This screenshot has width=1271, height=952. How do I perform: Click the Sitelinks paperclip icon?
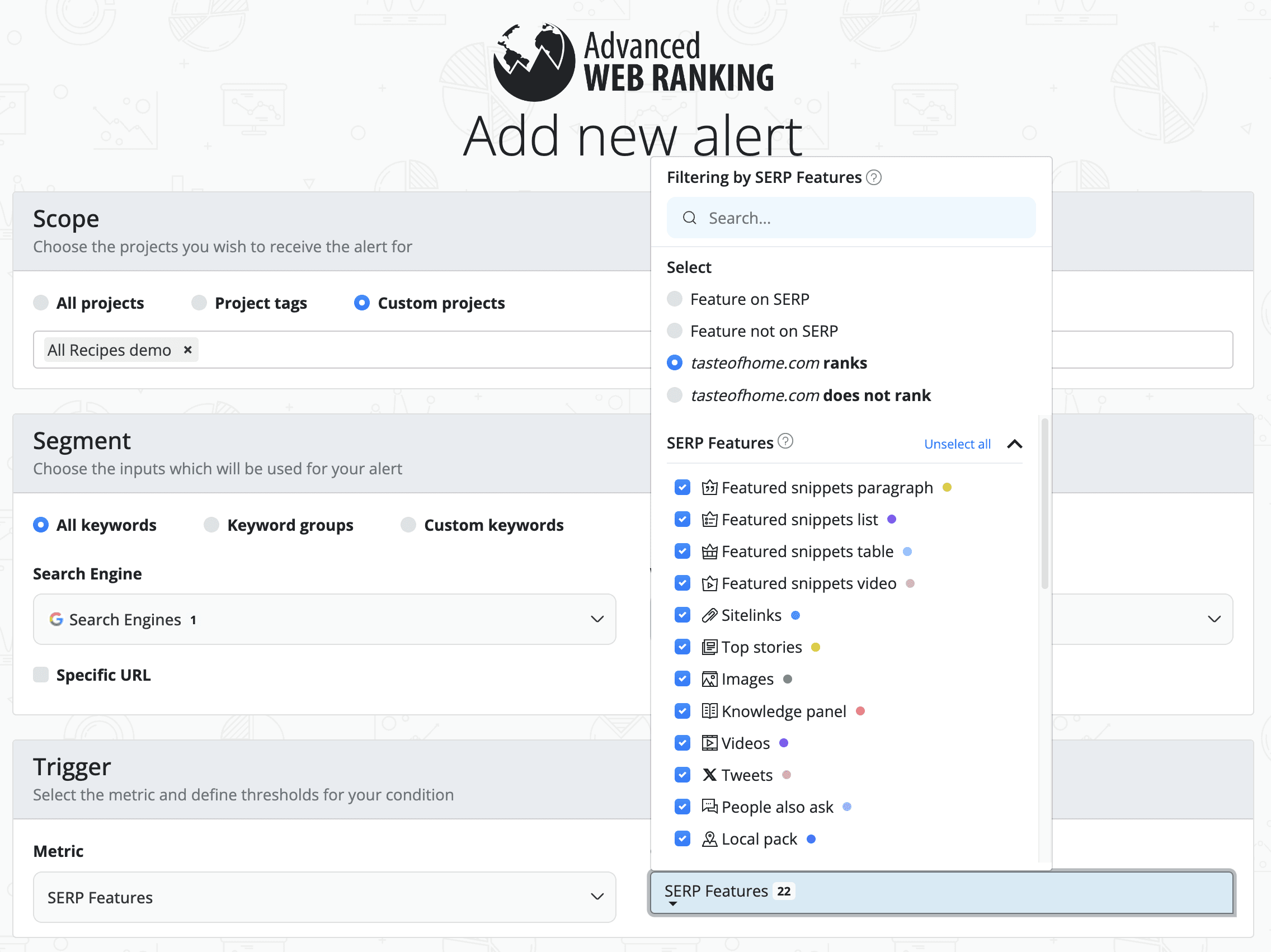coord(709,615)
